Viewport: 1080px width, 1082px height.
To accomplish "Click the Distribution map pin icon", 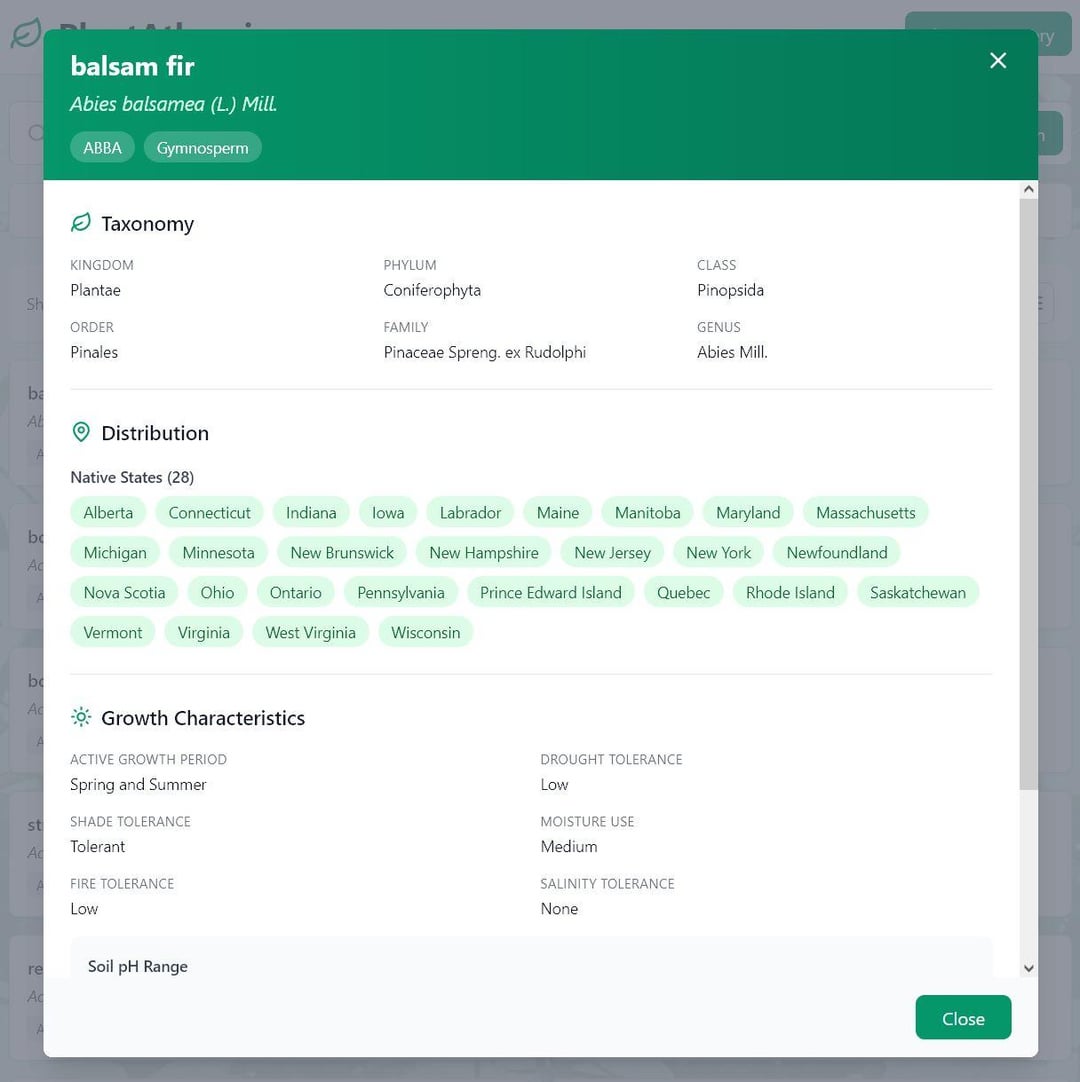I will [x=81, y=432].
